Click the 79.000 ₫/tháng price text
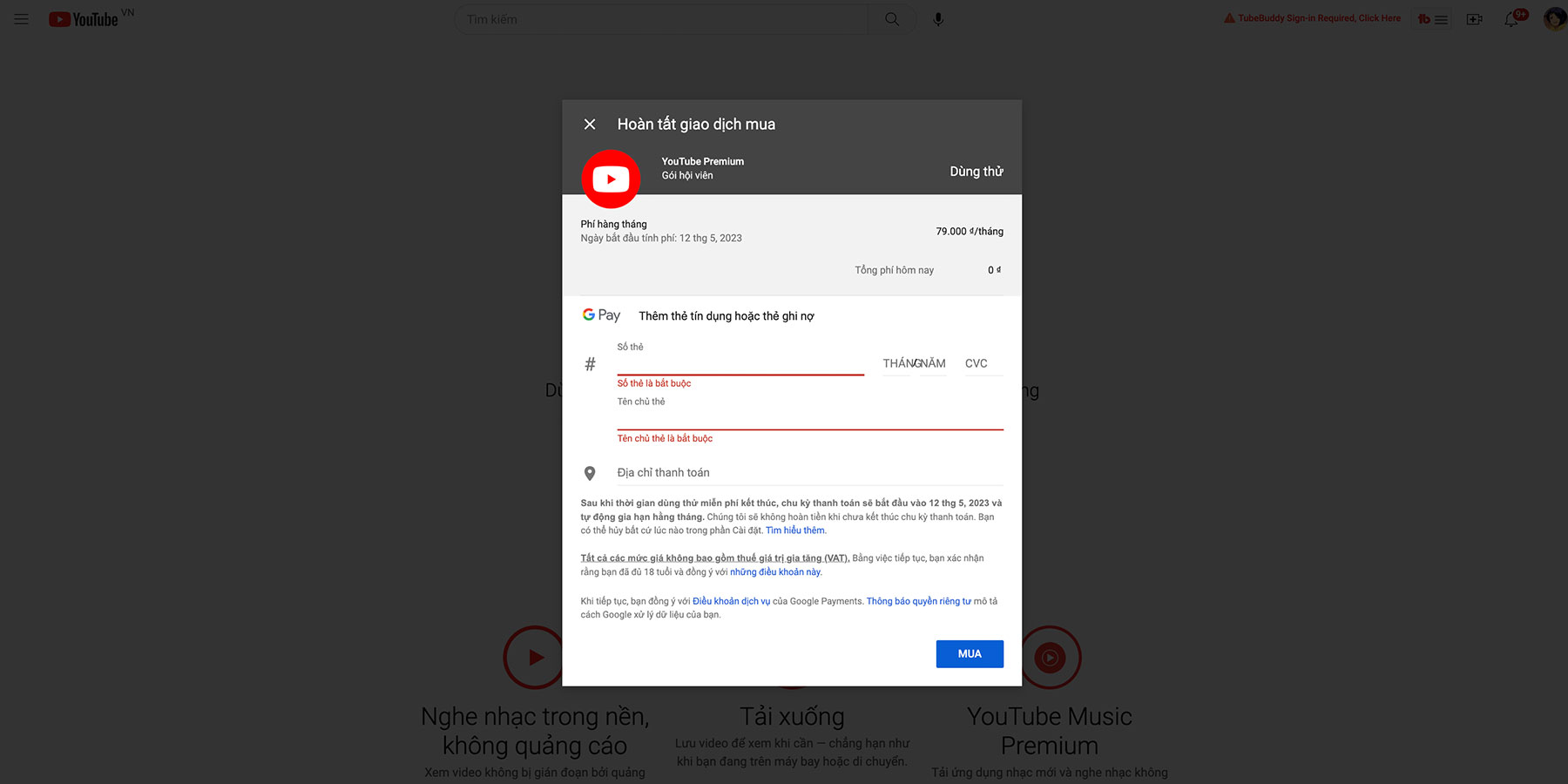Screen dimensions: 1568x784 [970, 232]
